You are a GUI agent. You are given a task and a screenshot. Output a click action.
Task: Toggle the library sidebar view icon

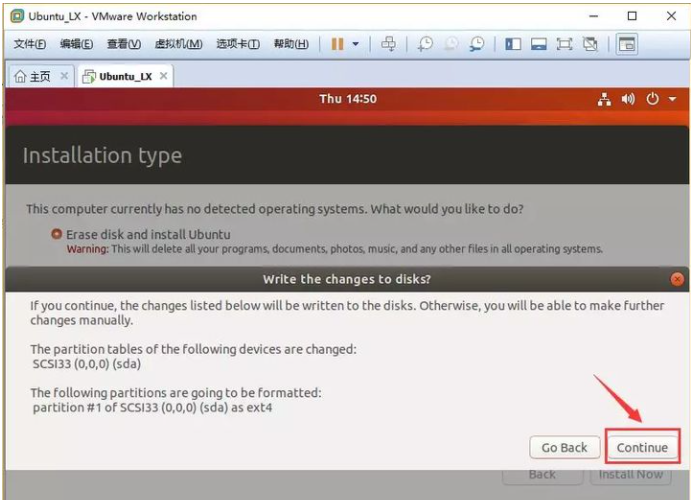(513, 44)
